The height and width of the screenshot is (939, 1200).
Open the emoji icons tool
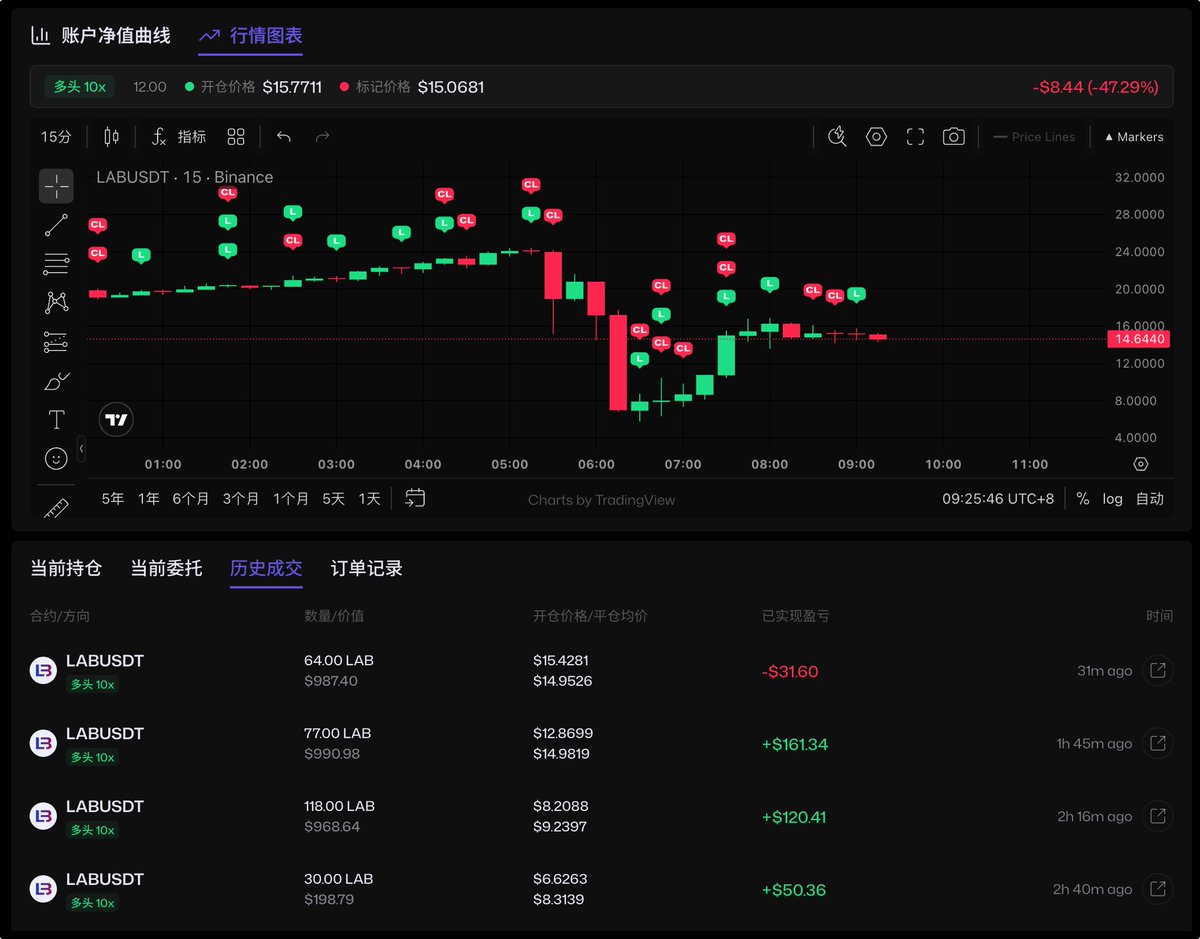[56, 458]
